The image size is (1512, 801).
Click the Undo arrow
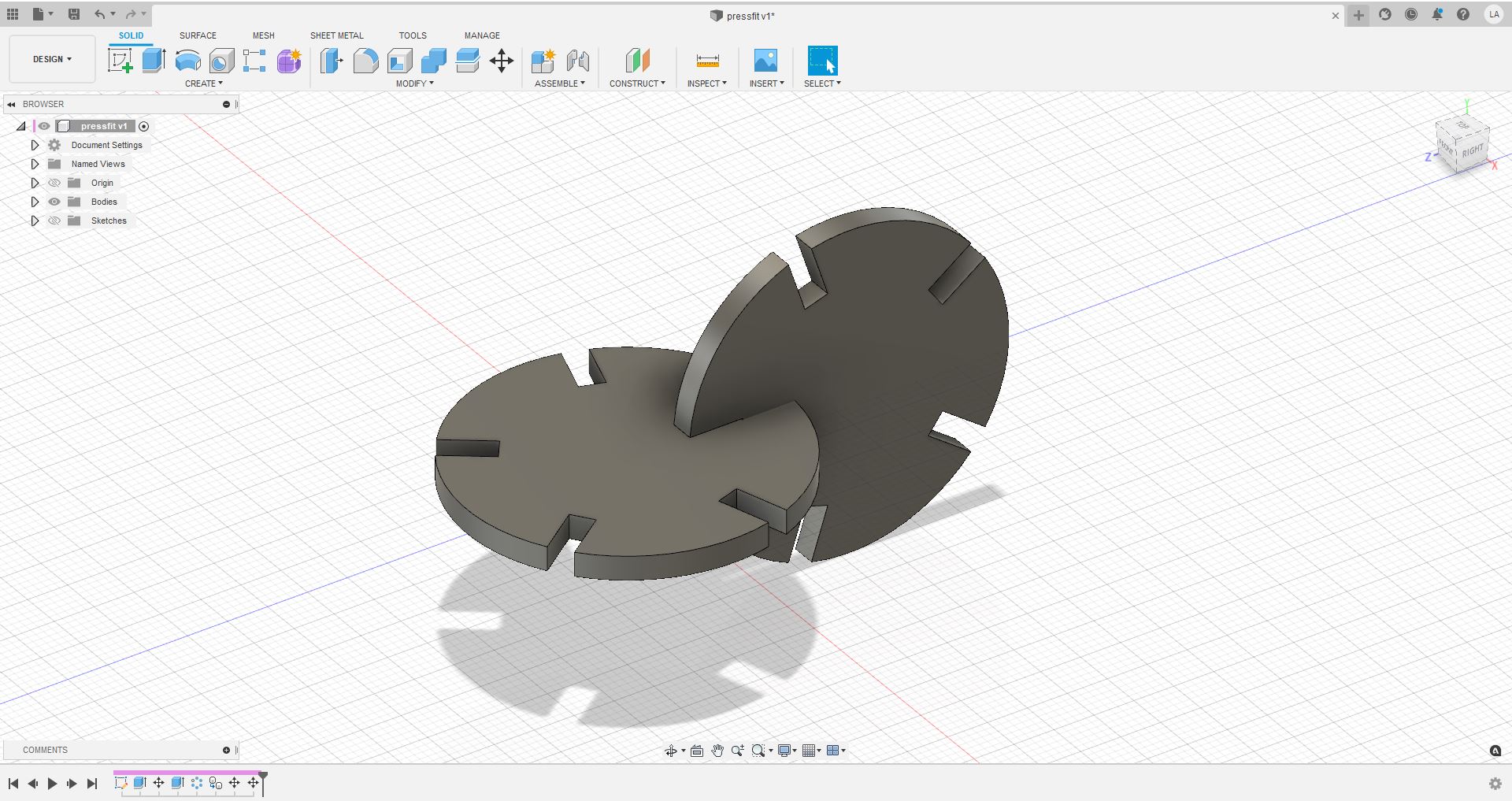[x=99, y=14]
